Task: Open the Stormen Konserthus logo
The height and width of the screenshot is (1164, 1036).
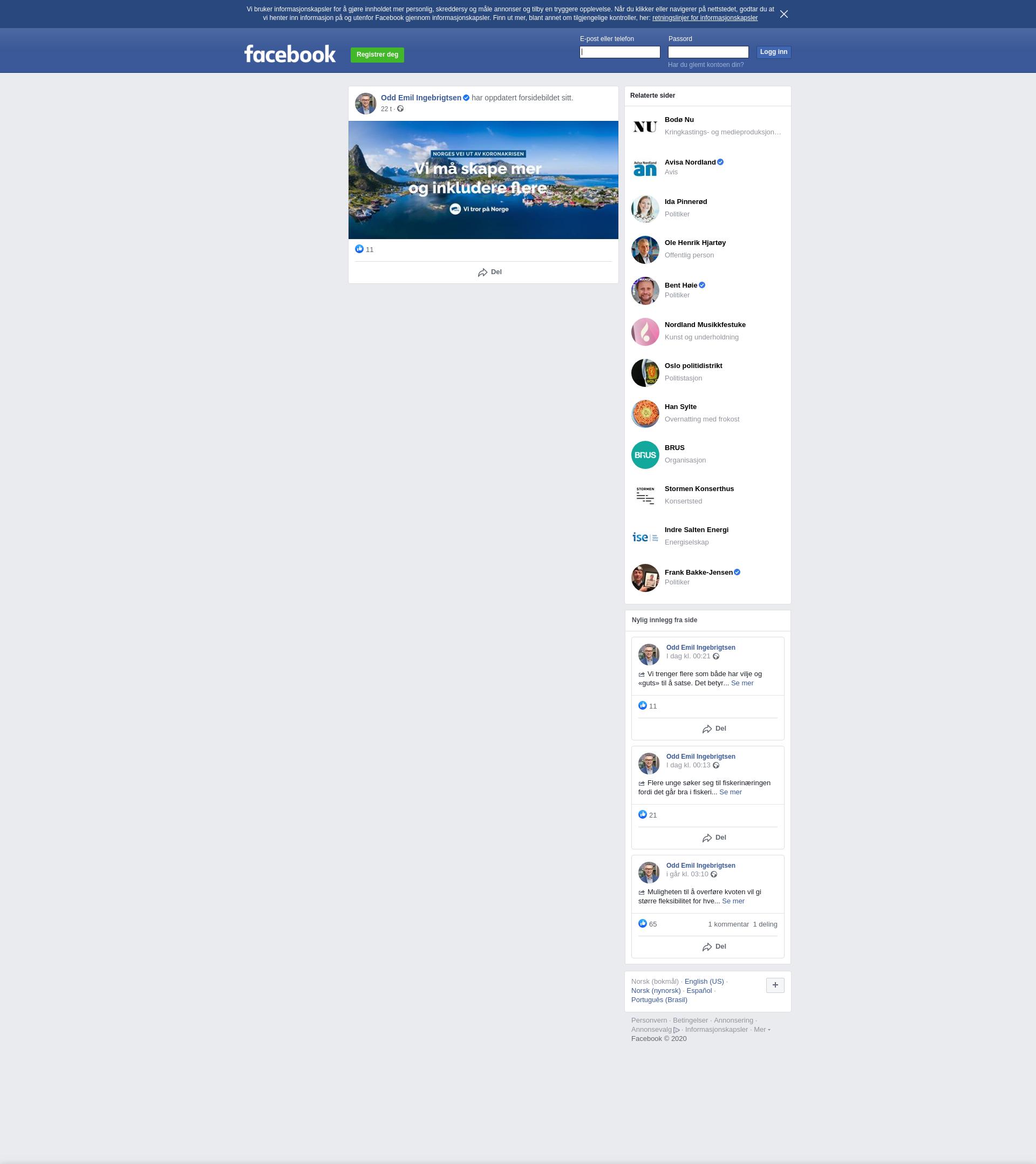Action: 645,495
